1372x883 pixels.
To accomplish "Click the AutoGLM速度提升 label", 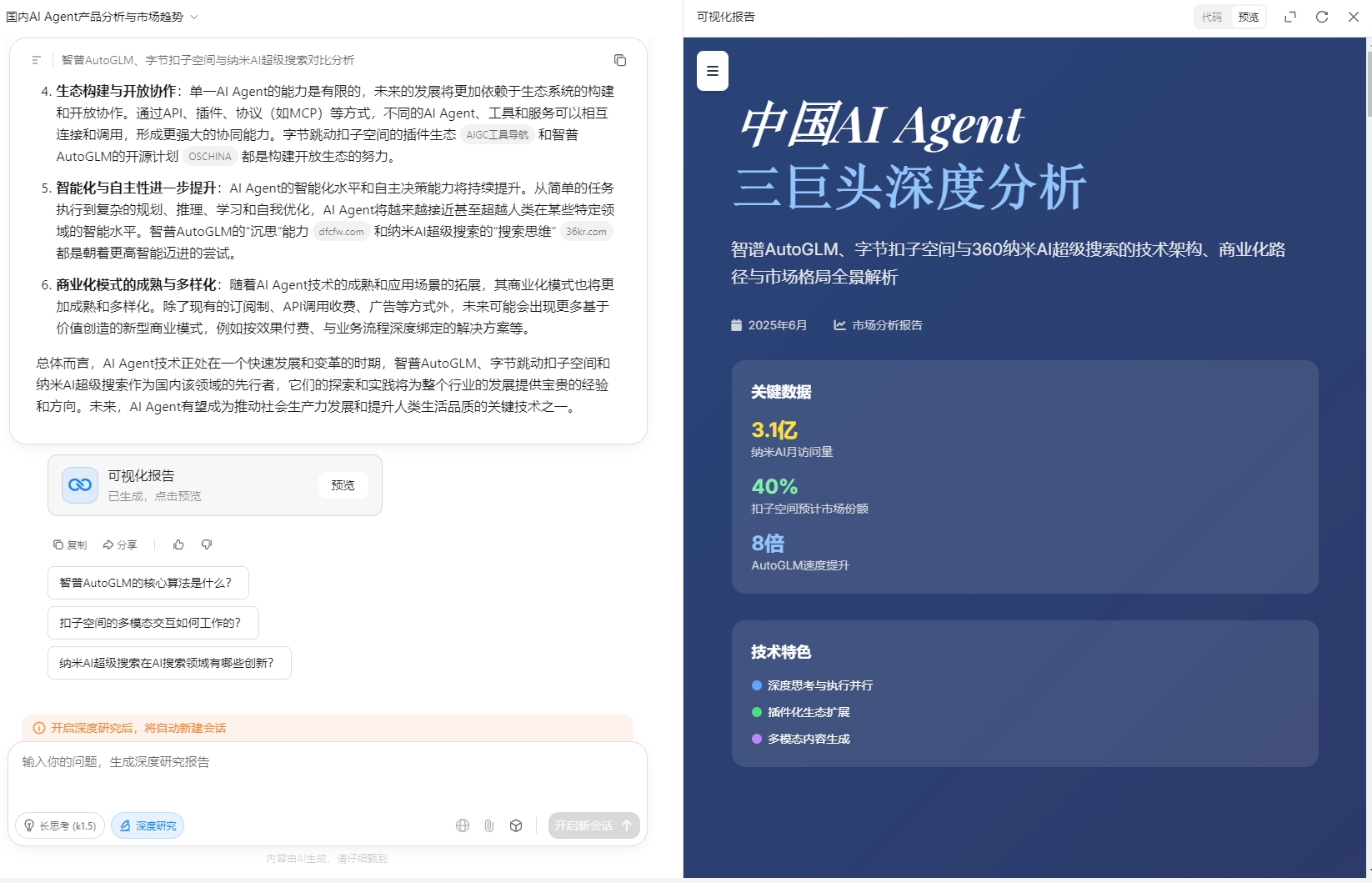I will [x=800, y=565].
